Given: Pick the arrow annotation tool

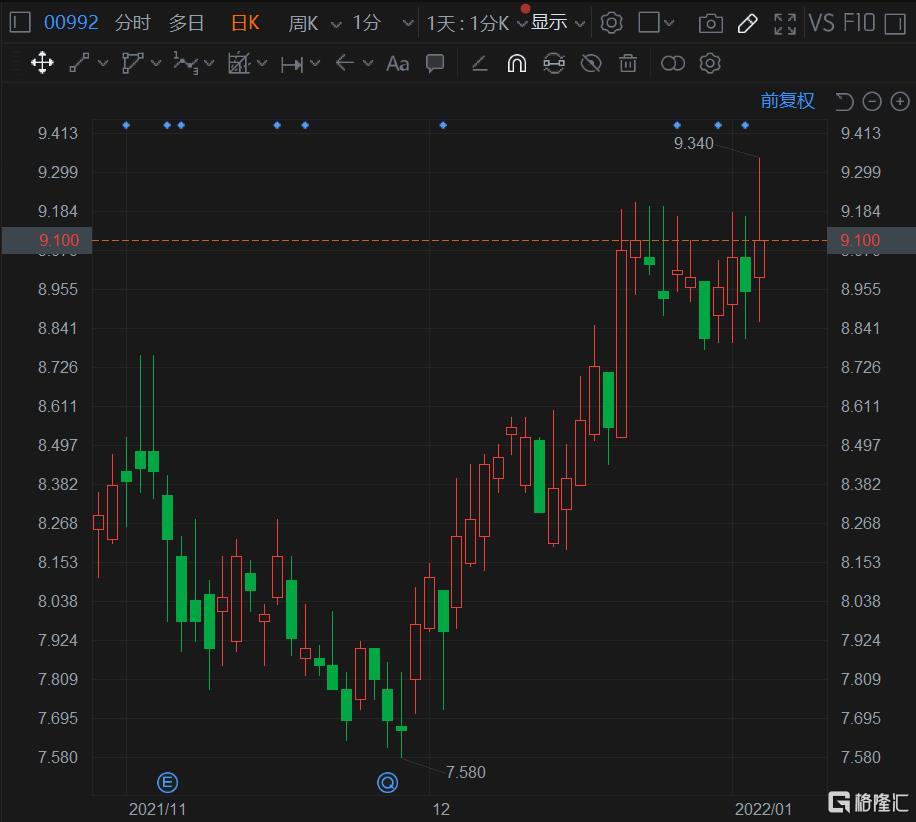Looking at the screenshot, I should click(345, 63).
